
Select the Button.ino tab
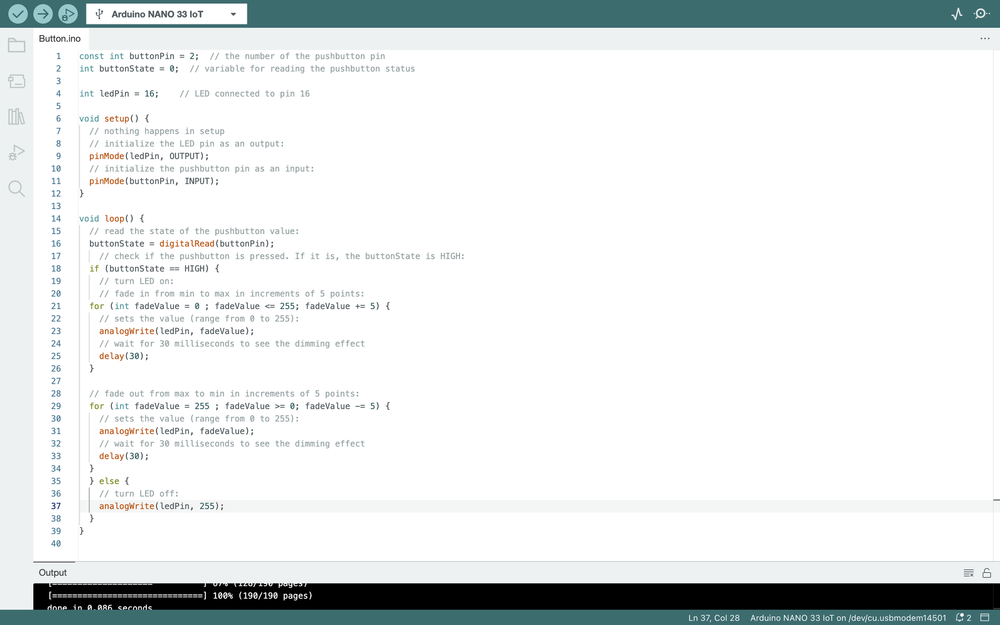point(59,38)
